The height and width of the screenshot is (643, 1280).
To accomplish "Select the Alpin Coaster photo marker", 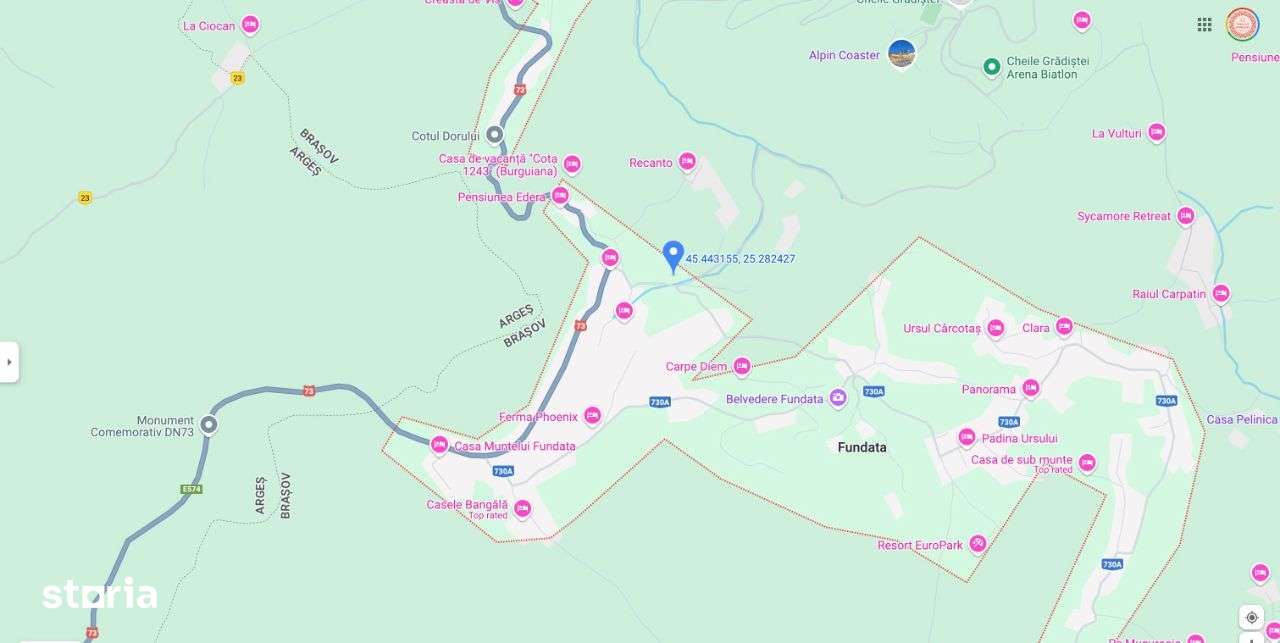I will point(902,54).
